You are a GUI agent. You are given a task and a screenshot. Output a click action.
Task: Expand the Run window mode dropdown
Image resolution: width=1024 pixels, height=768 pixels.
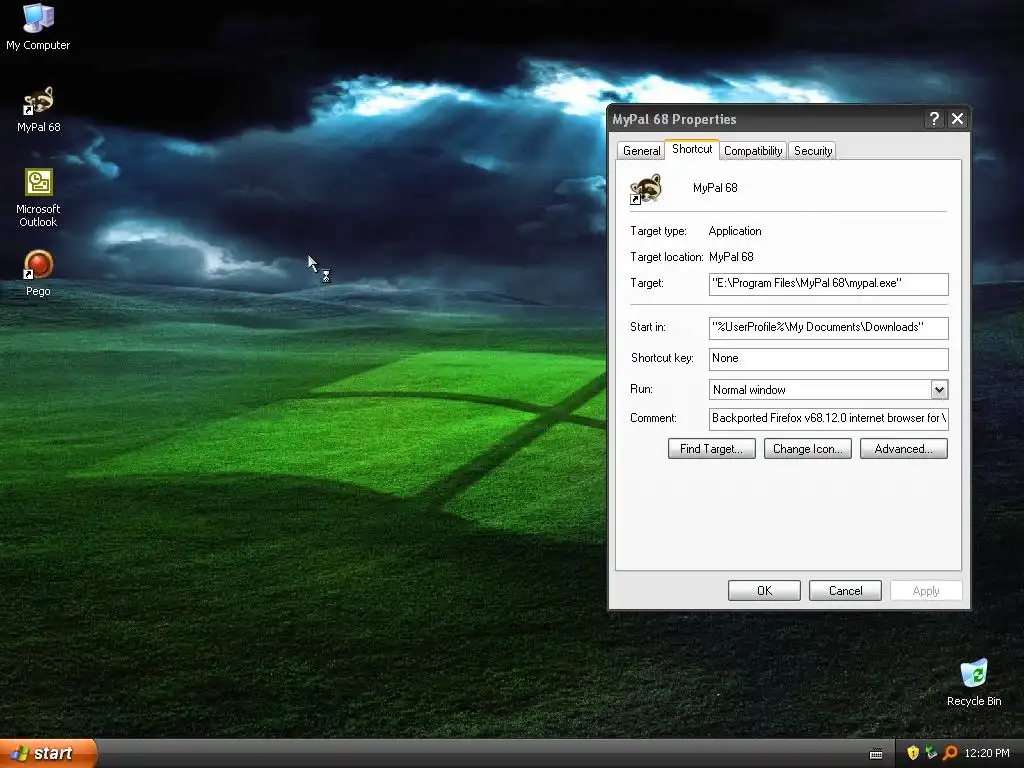(x=939, y=390)
